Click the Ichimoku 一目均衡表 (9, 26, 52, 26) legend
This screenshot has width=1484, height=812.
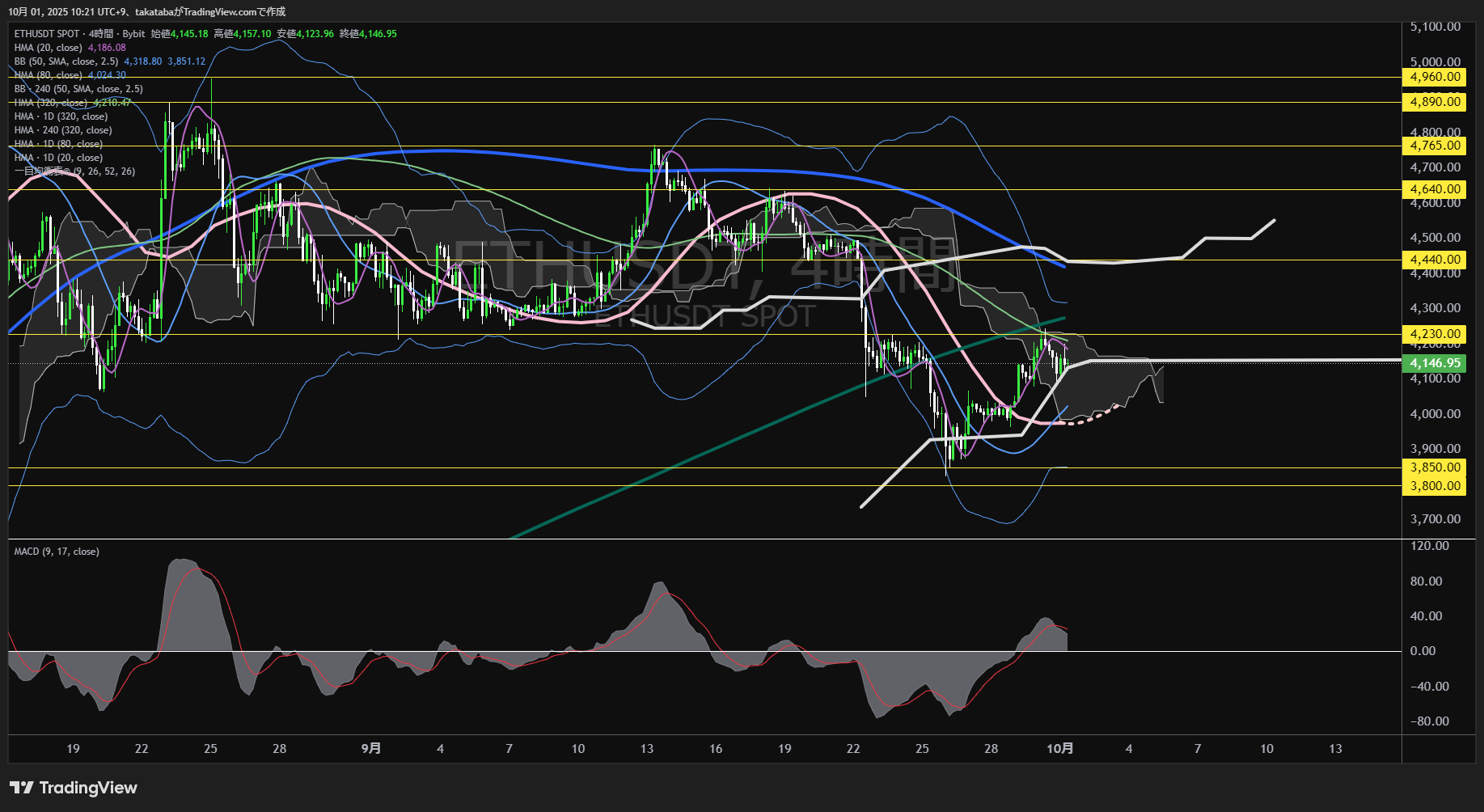point(74,171)
